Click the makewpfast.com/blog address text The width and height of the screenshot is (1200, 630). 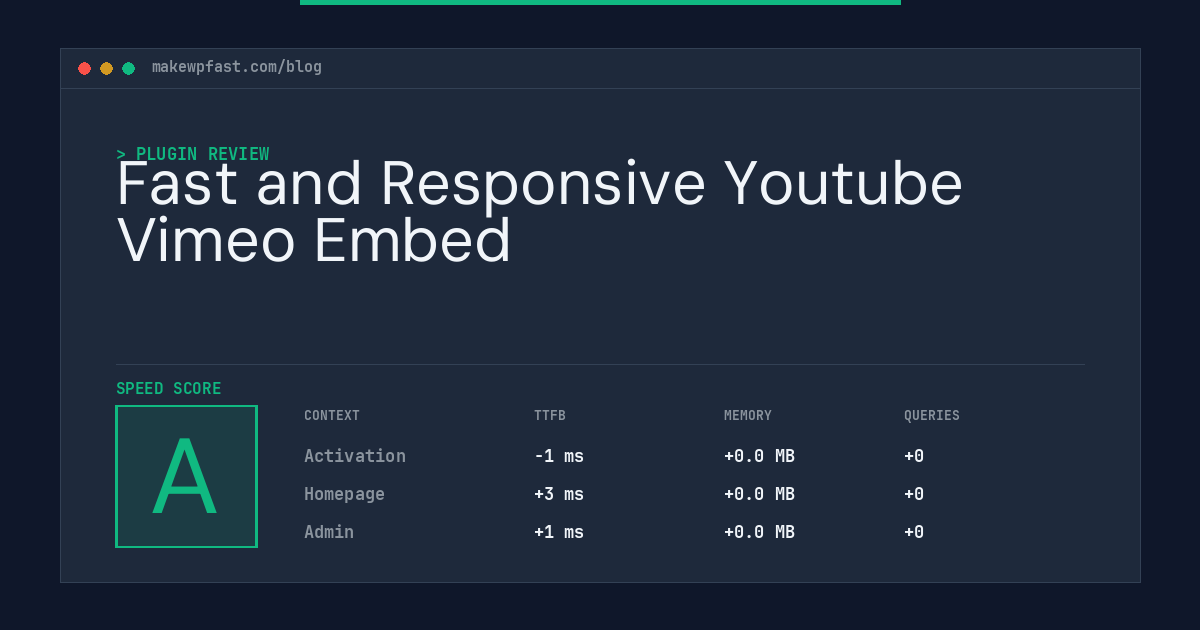coord(237,67)
